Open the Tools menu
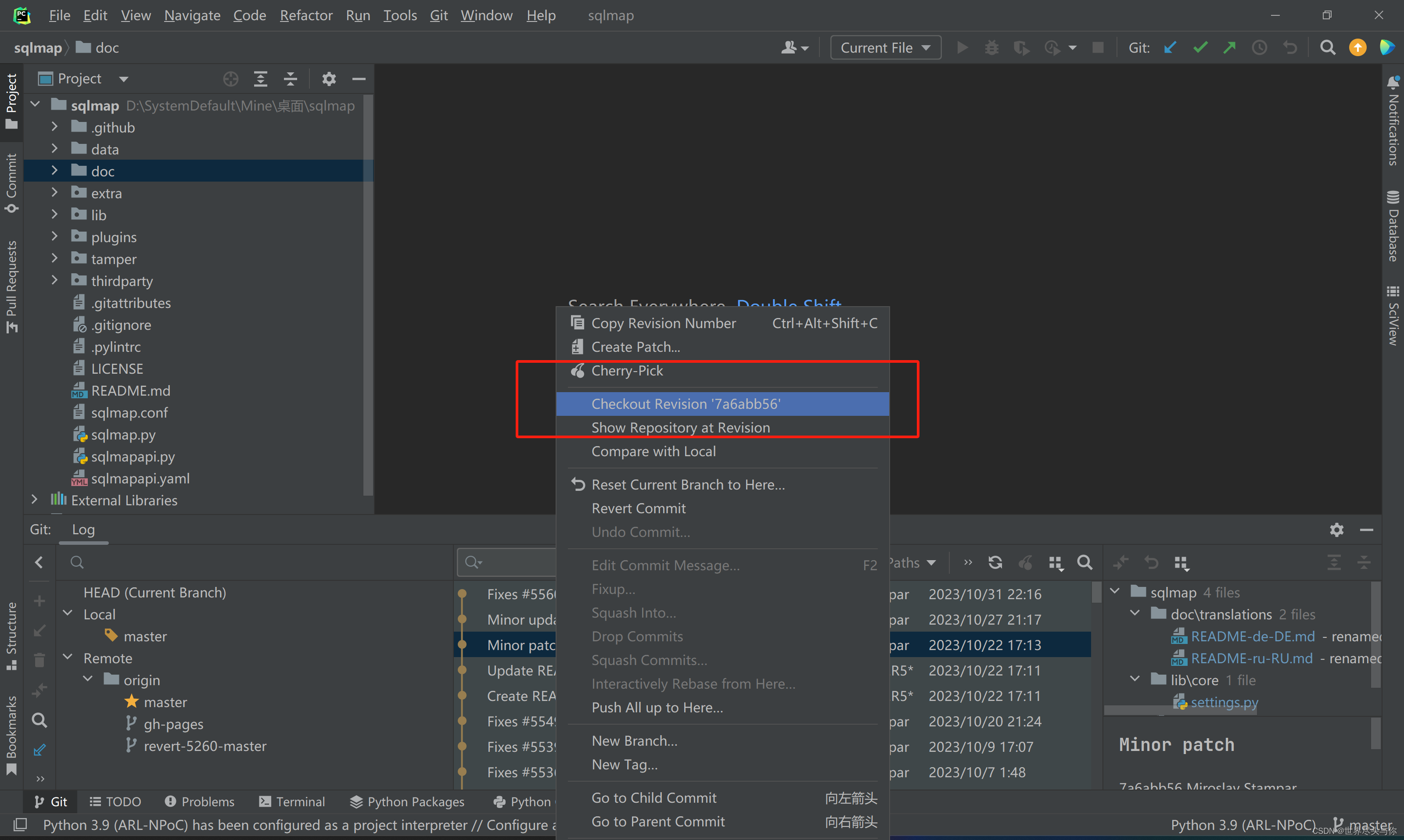 tap(400, 15)
